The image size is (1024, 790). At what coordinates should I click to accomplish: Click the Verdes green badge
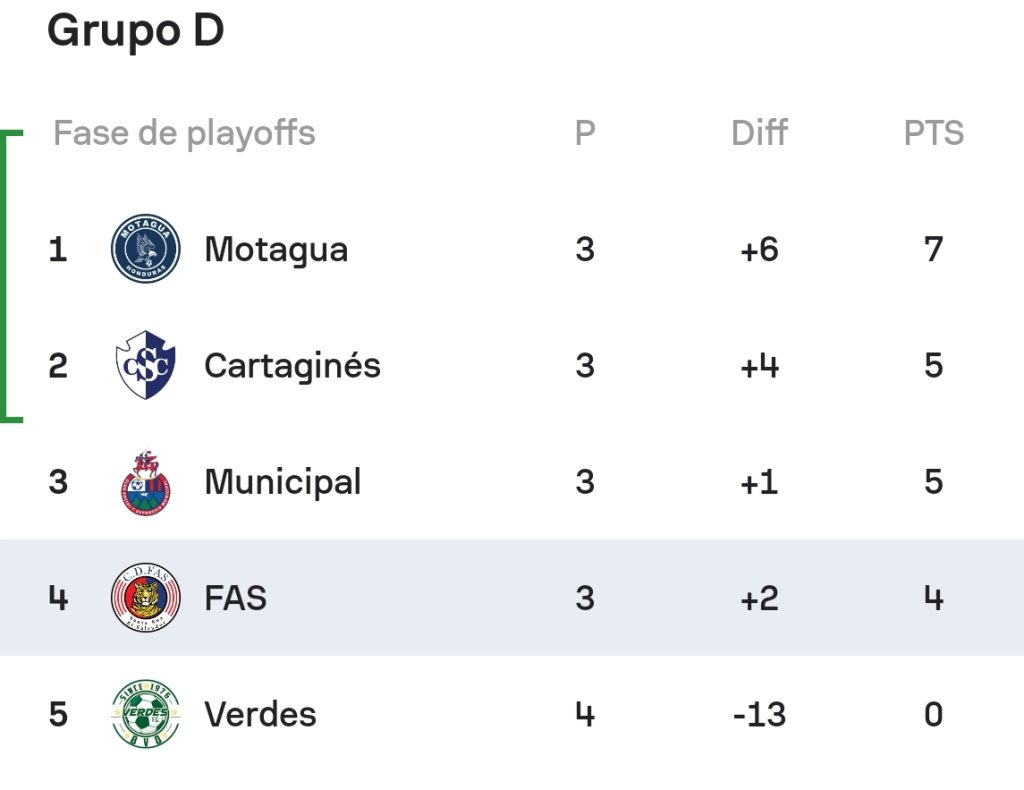146,714
